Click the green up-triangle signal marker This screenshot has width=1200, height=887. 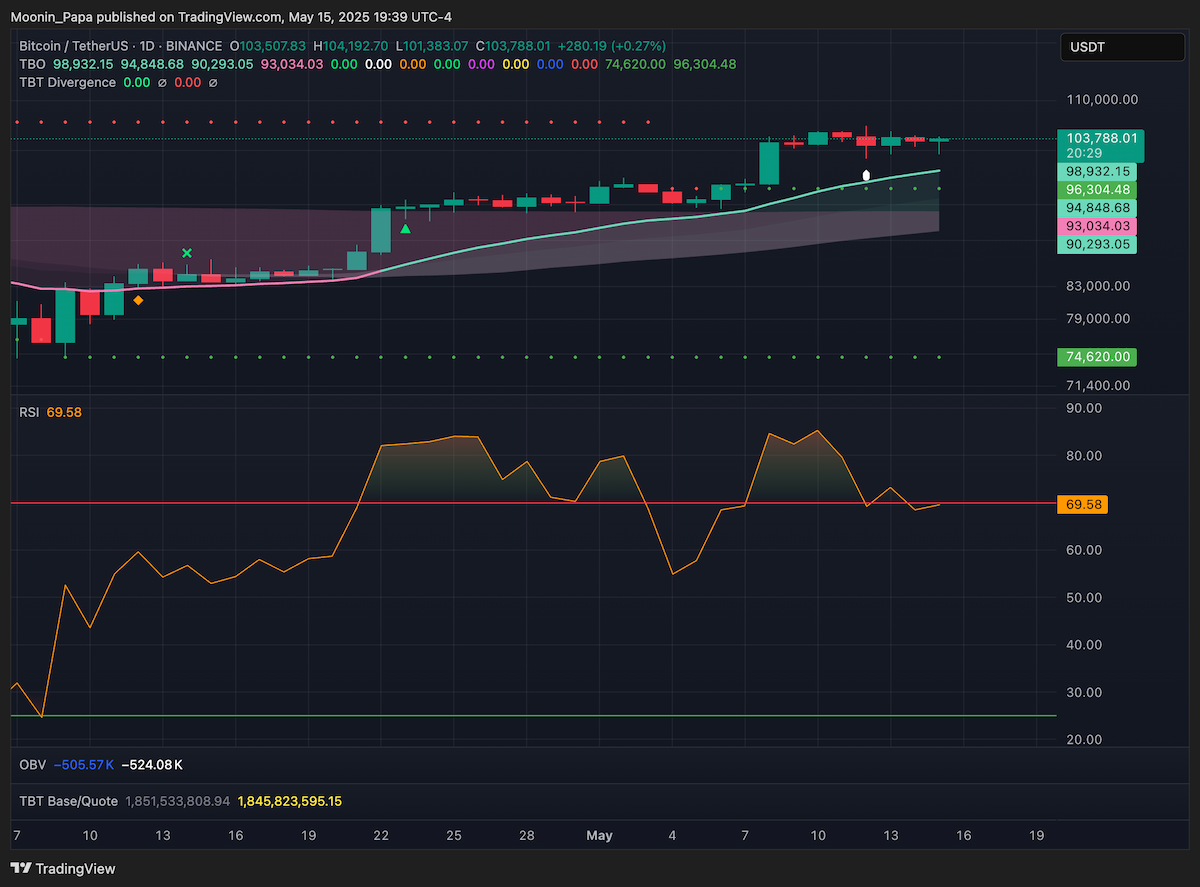tap(406, 229)
